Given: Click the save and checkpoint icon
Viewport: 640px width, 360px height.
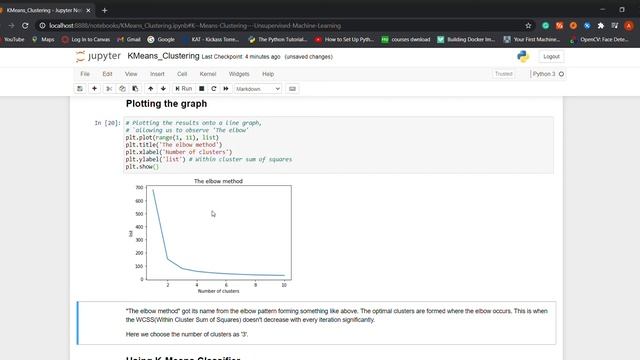Looking at the screenshot, I should point(80,89).
